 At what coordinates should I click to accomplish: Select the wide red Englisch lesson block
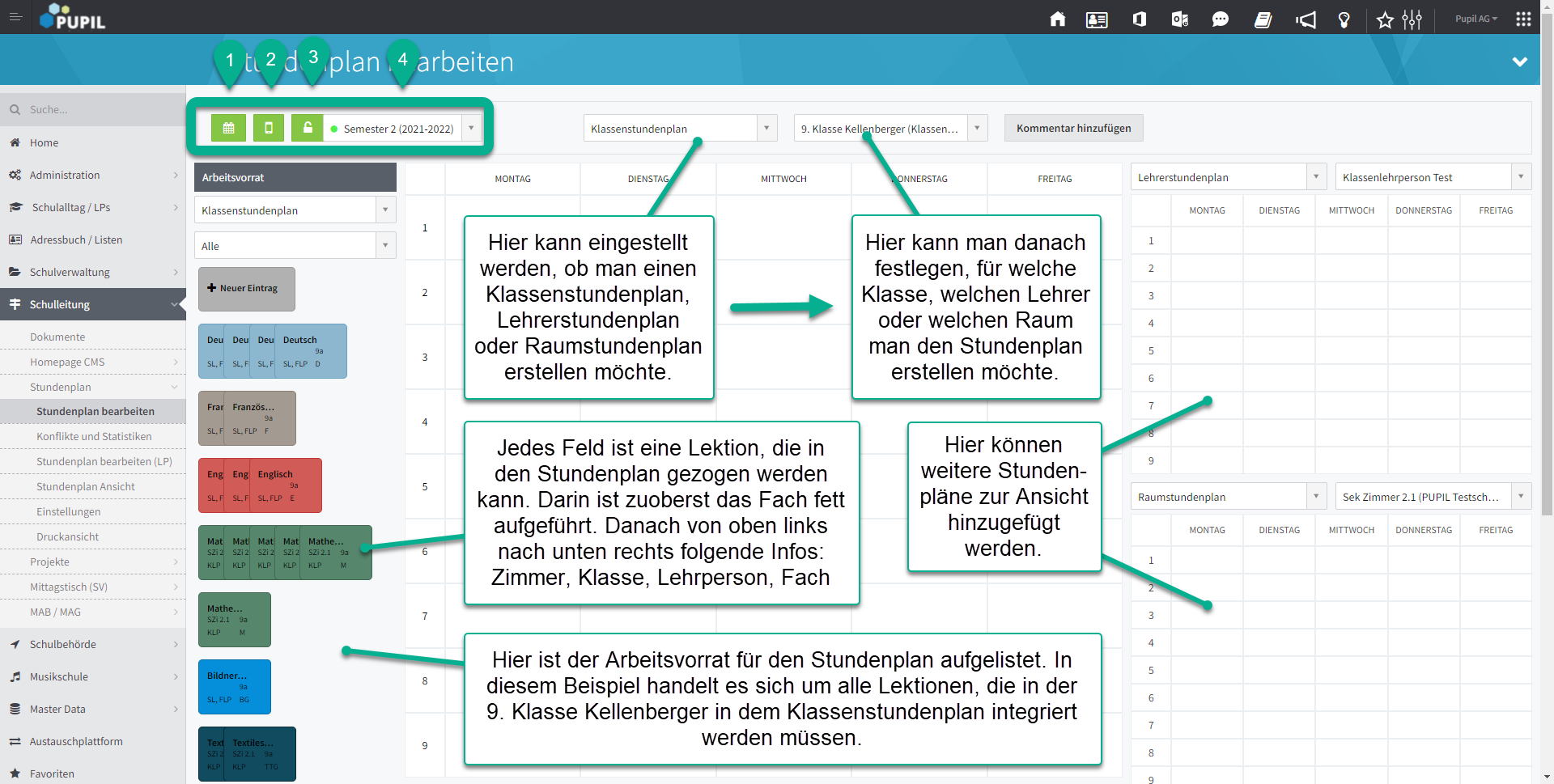(x=287, y=485)
